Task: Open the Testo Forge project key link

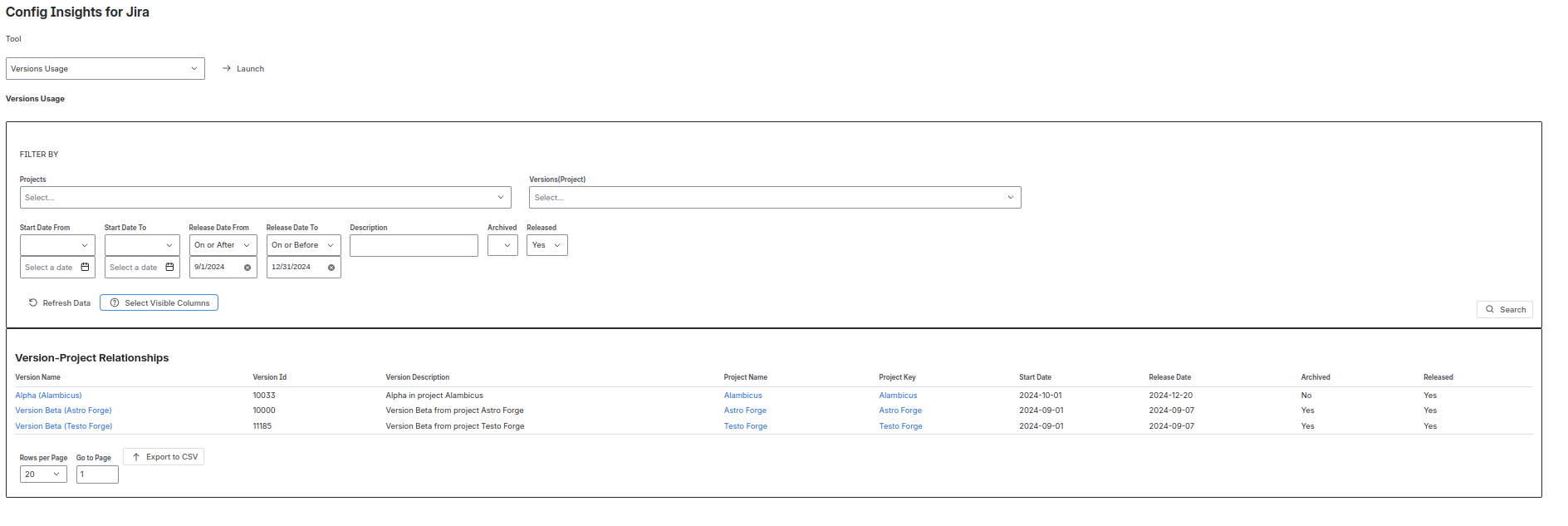Action: [900, 426]
